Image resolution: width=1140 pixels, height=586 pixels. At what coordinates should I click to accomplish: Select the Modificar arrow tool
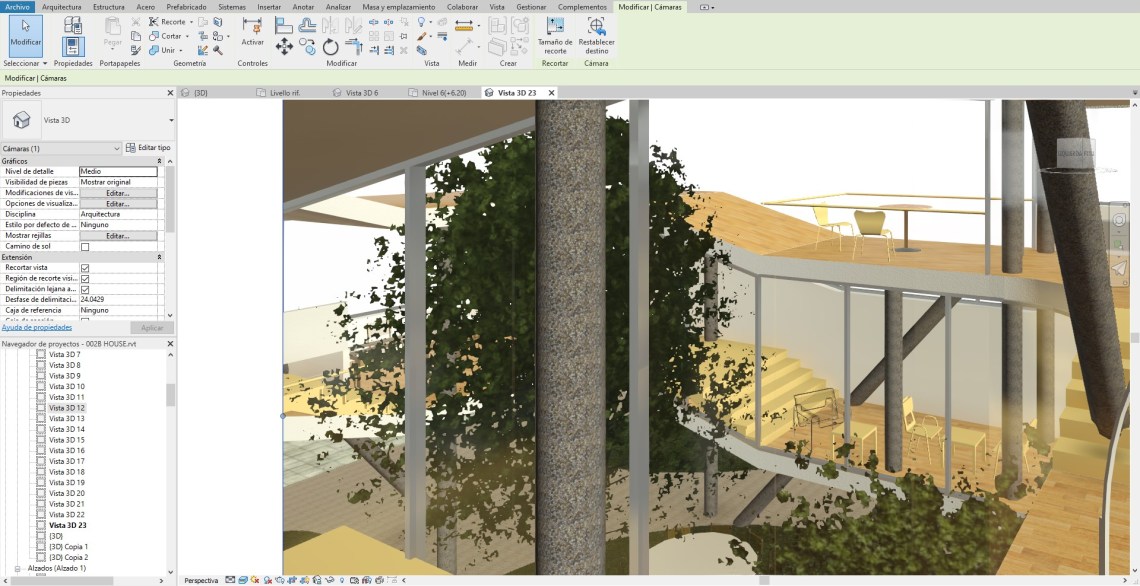point(25,35)
